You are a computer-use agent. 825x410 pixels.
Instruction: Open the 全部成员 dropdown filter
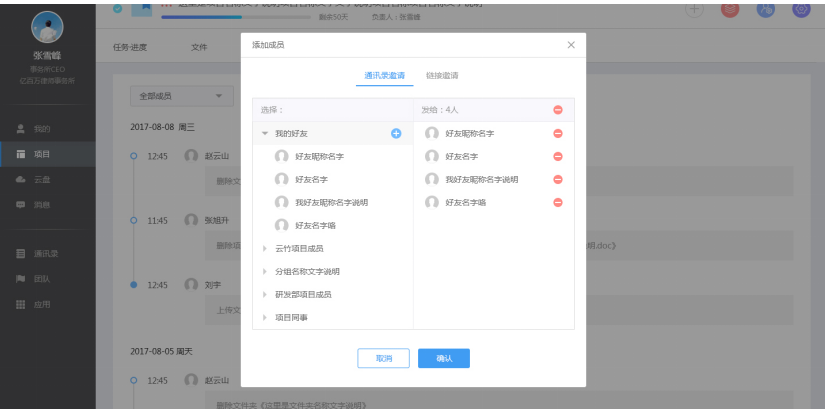coord(182,96)
